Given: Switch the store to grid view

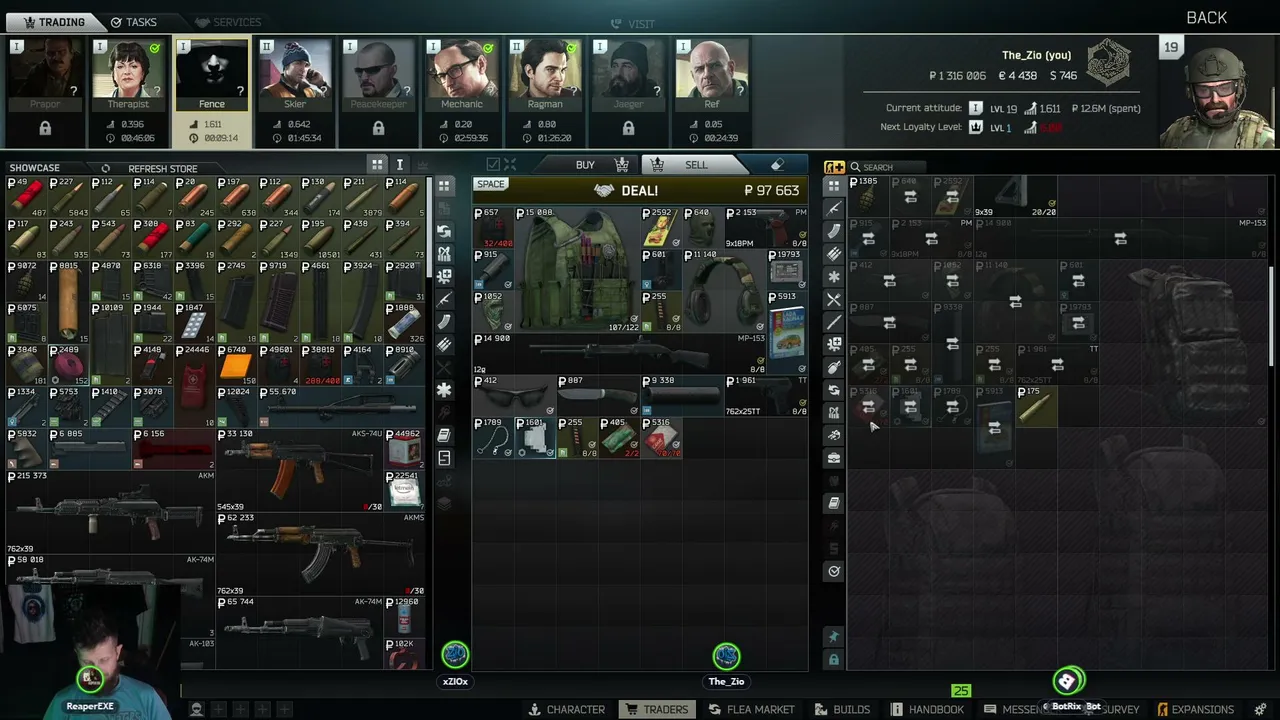Looking at the screenshot, I should coord(377,165).
